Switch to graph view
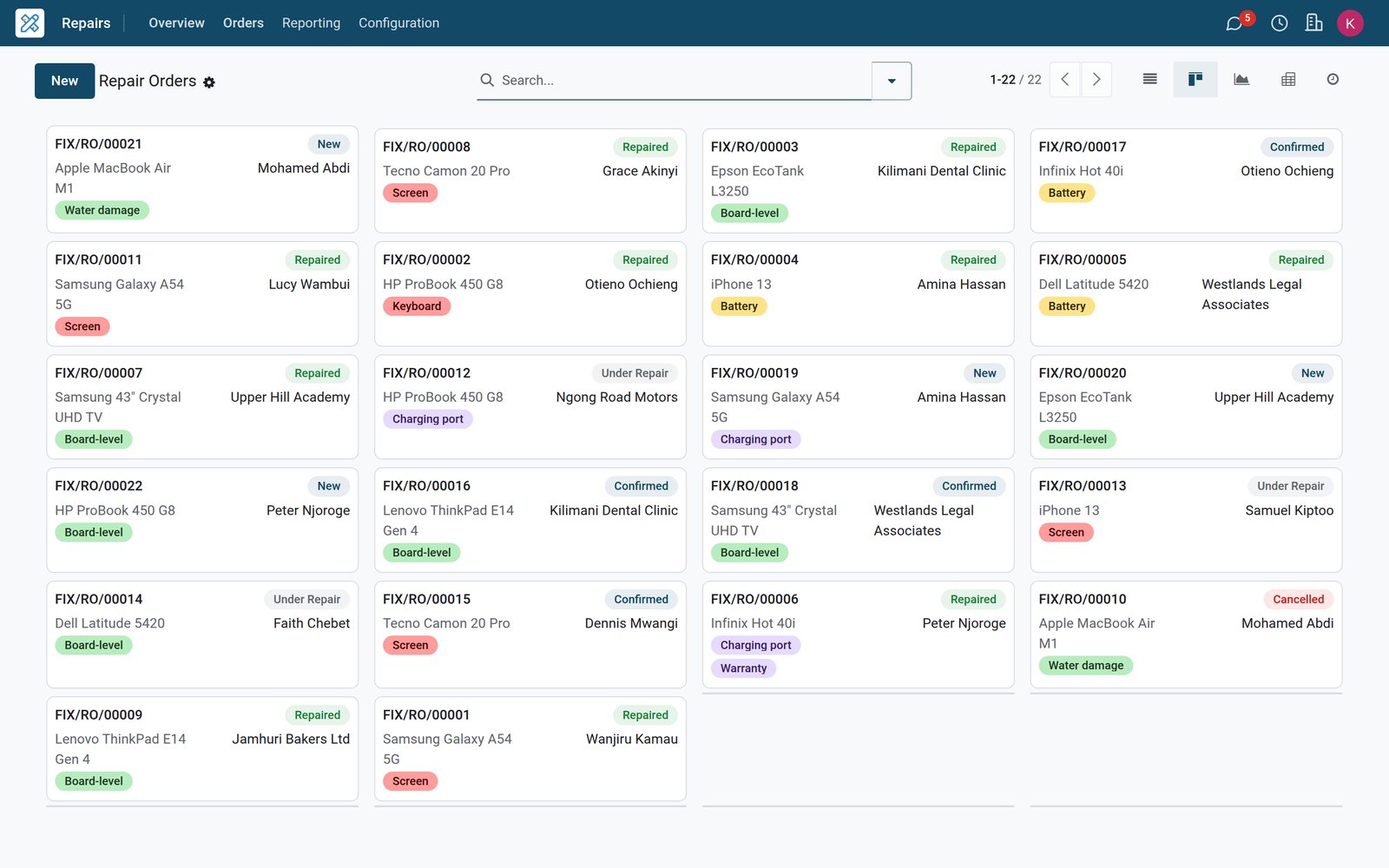This screenshot has width=1389, height=868. point(1241,79)
